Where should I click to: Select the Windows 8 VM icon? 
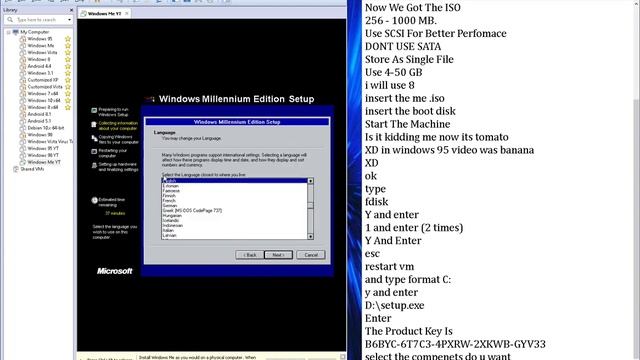(x=23, y=60)
